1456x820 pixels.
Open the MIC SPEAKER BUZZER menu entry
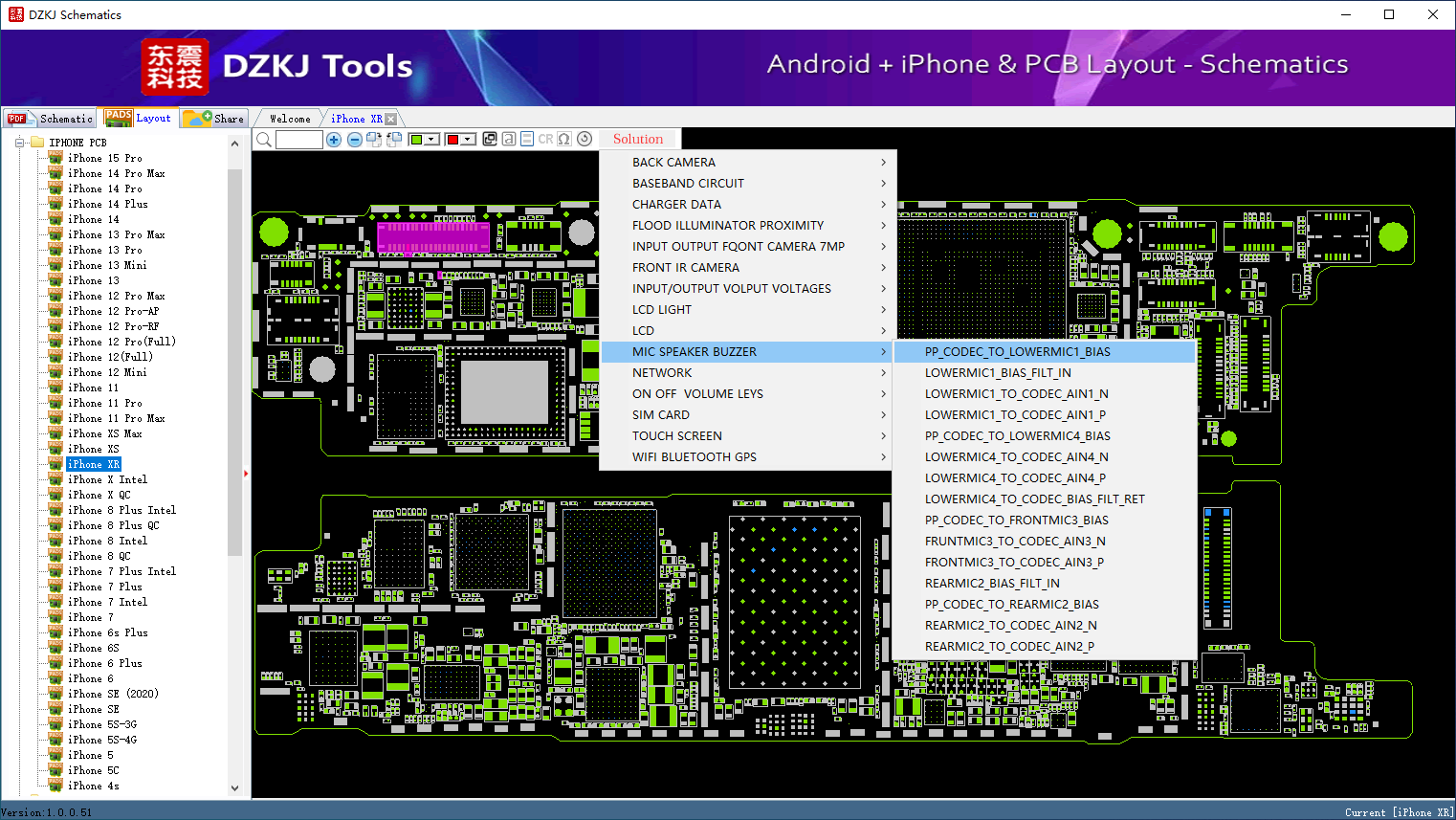coord(748,352)
